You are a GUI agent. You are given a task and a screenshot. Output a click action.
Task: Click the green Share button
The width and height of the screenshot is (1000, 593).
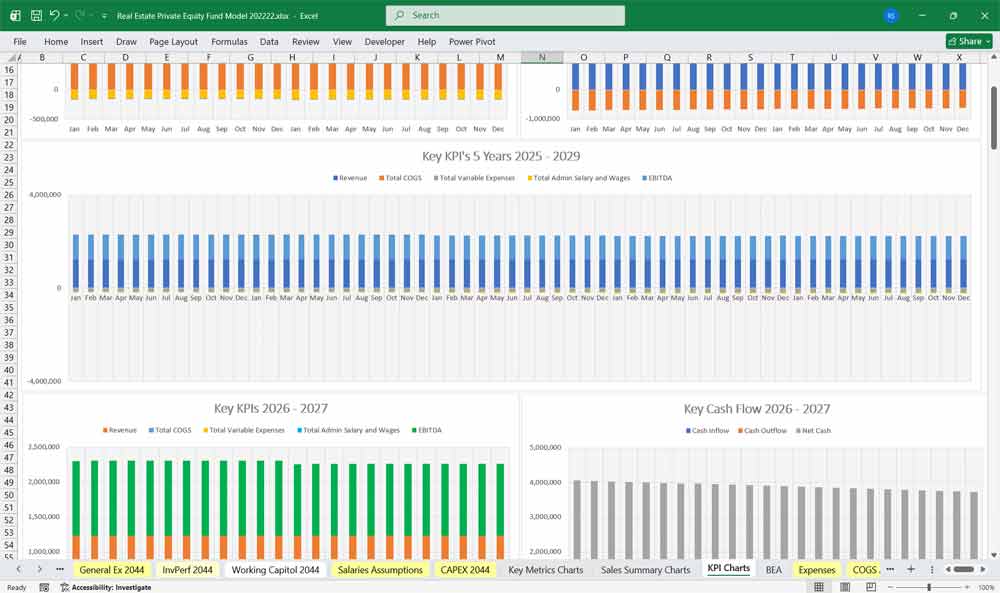(967, 41)
